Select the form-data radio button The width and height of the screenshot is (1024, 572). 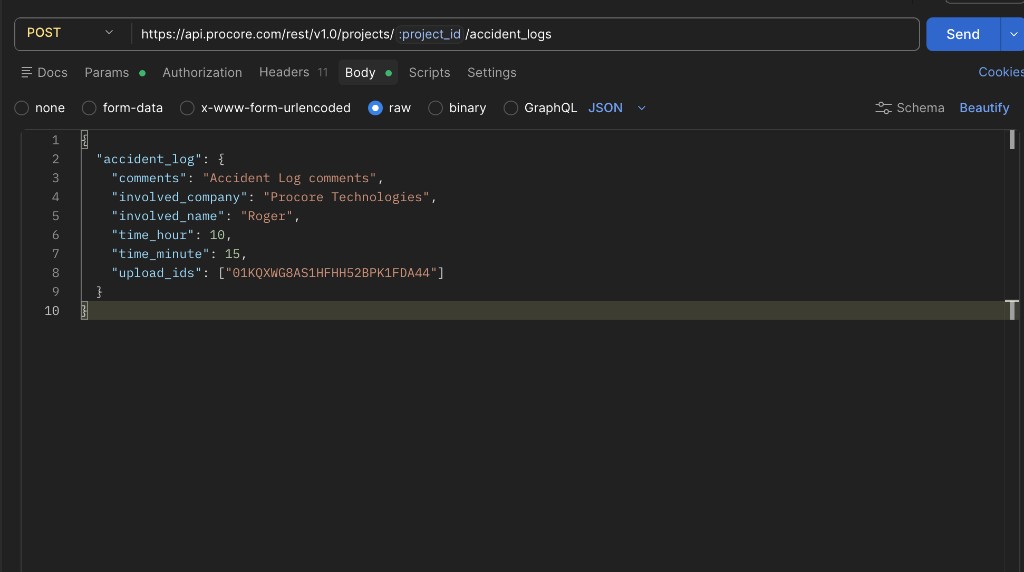point(89,108)
